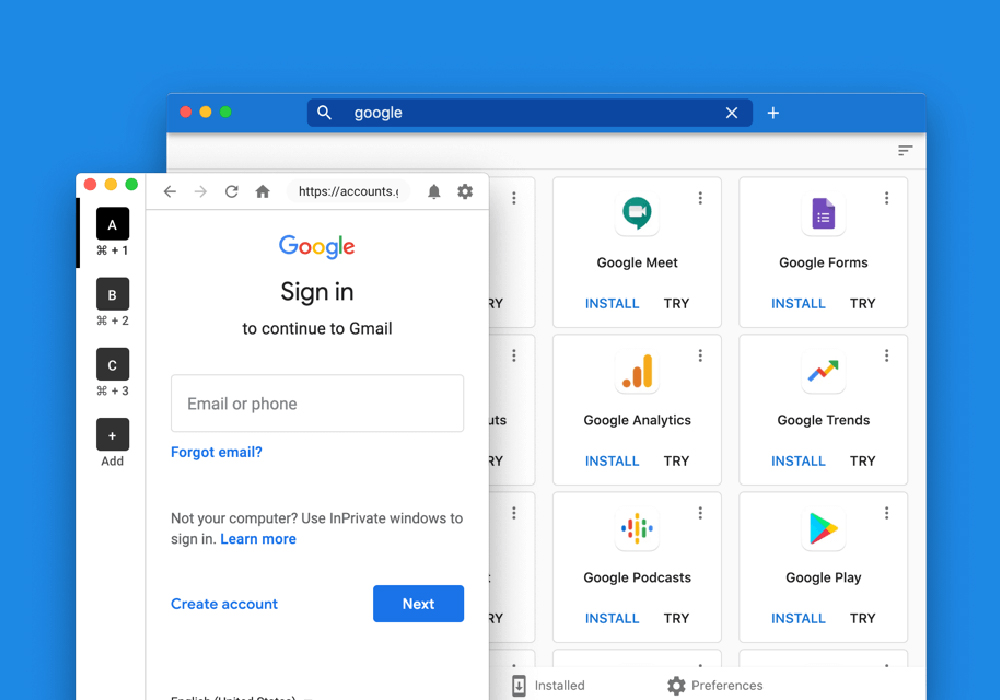Install Google Analytics app
Viewport: 1000px width, 700px height.
tap(612, 461)
